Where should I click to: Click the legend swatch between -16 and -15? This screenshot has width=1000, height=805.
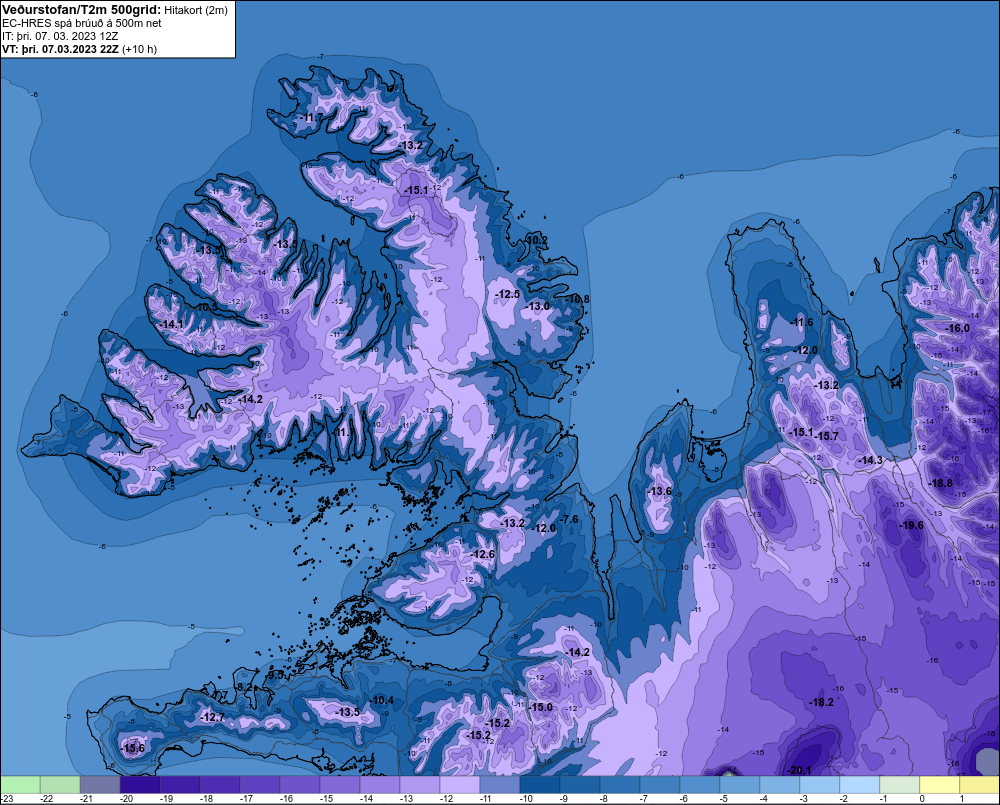[x=300, y=784]
